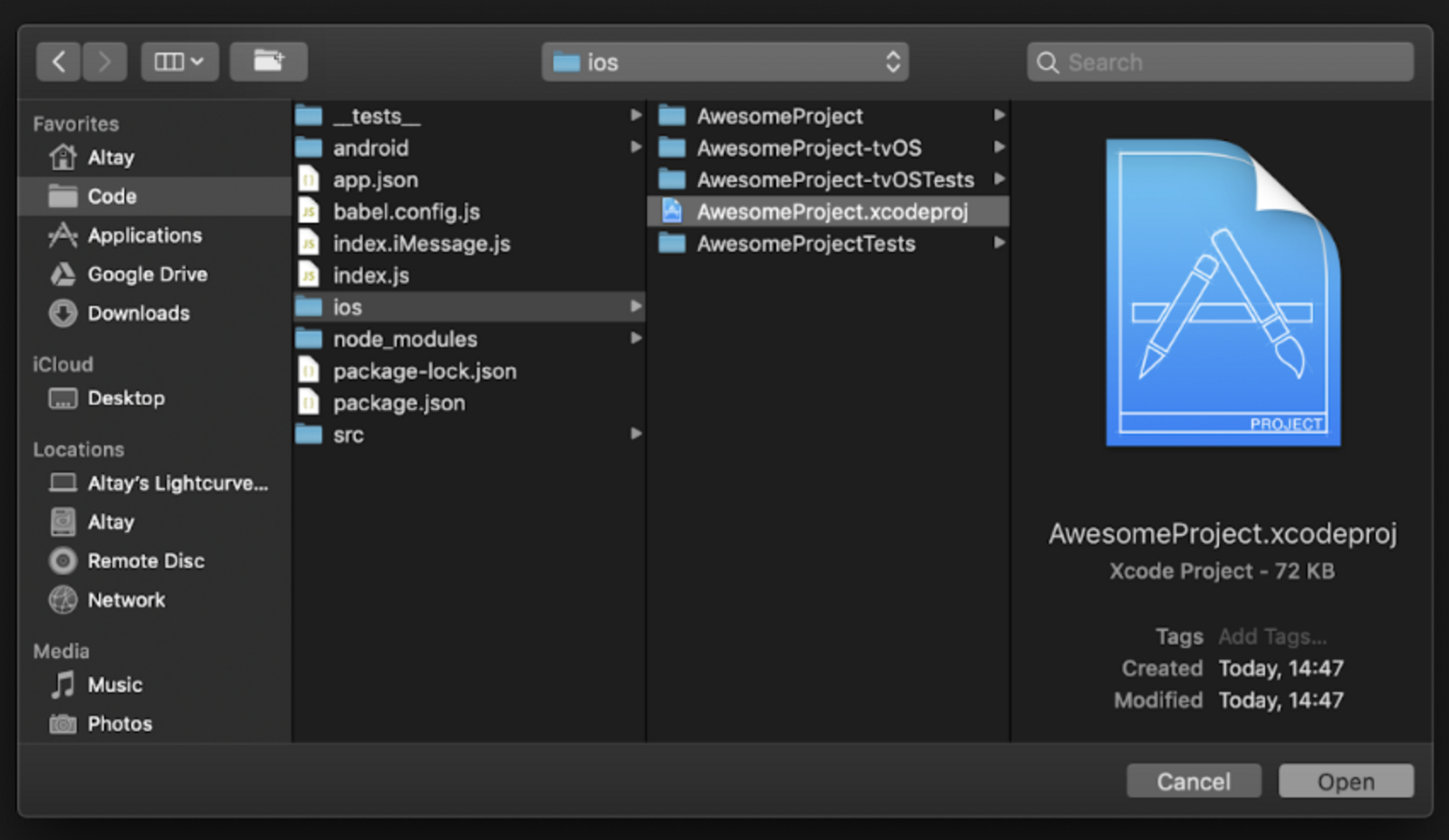Select the package.json file
The width and height of the screenshot is (1449, 840).
pyautogui.click(x=469, y=403)
